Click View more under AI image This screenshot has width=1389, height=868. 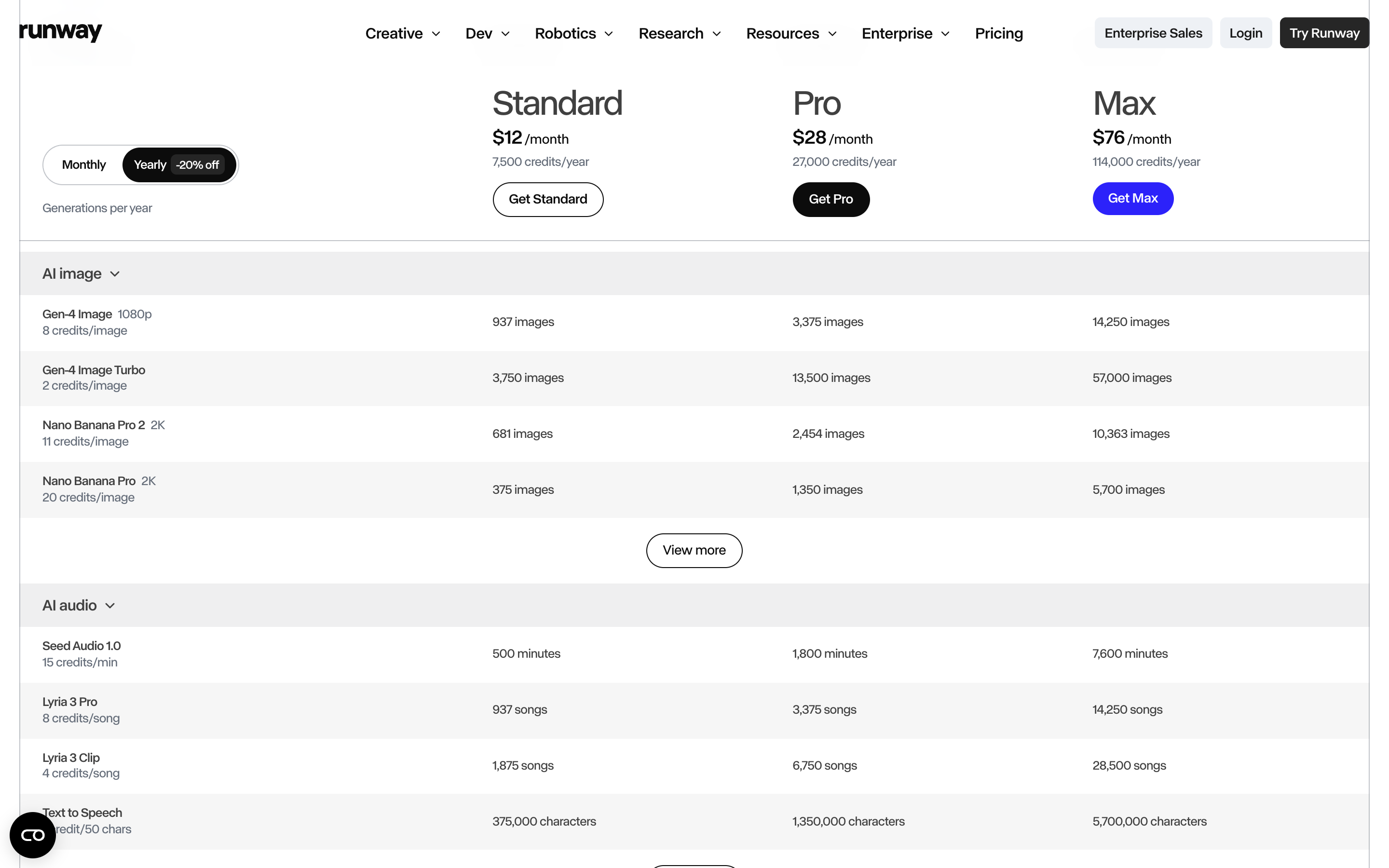pos(694,551)
